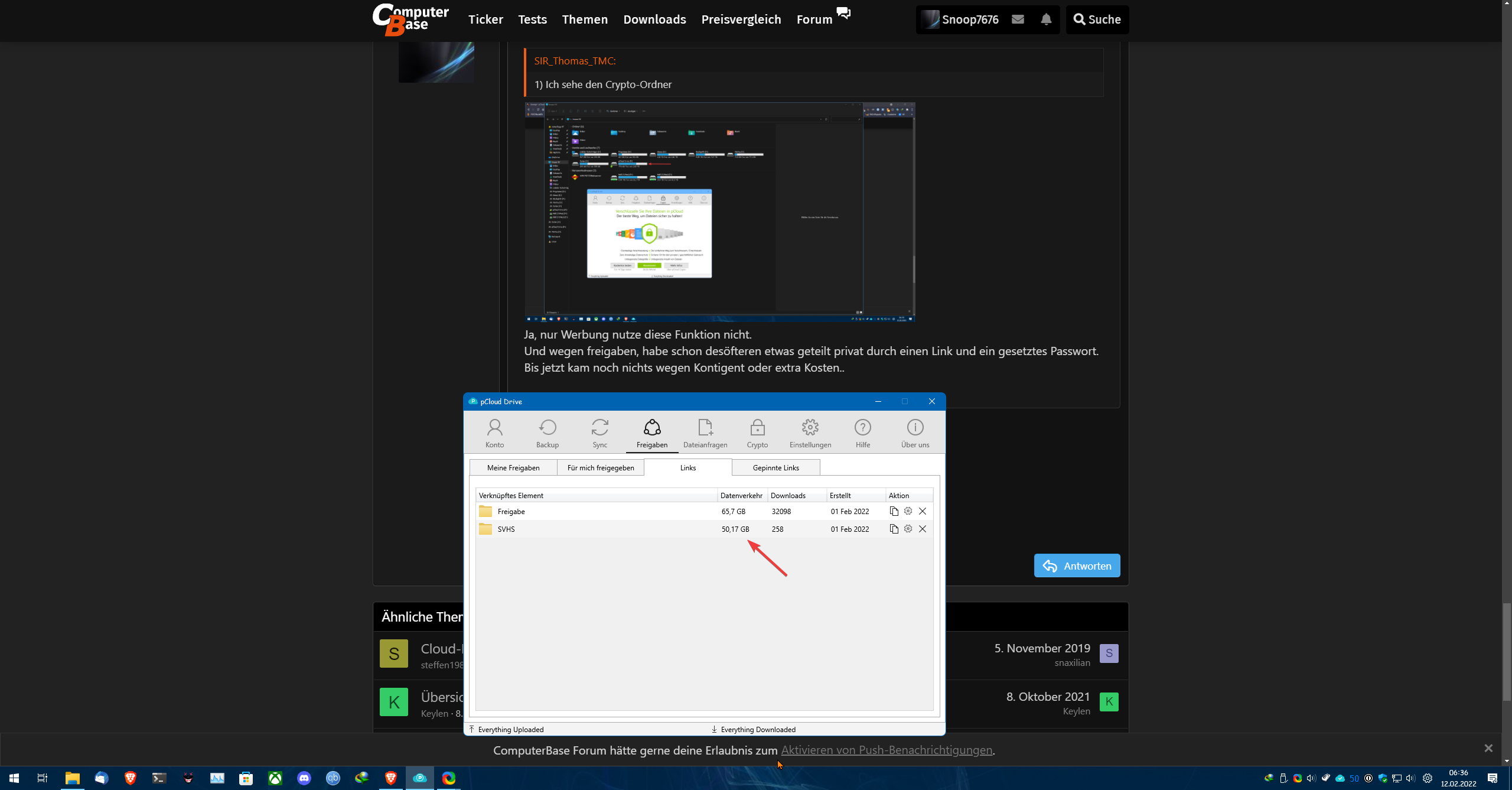Open the Crypto lock section
1512x790 pixels.
757,433
